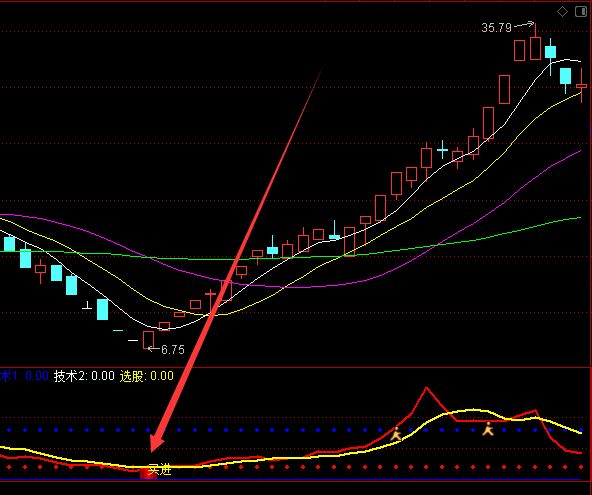The width and height of the screenshot is (592, 495).
Task: Click the cyan cross doji candlestick
Action: tap(442, 150)
